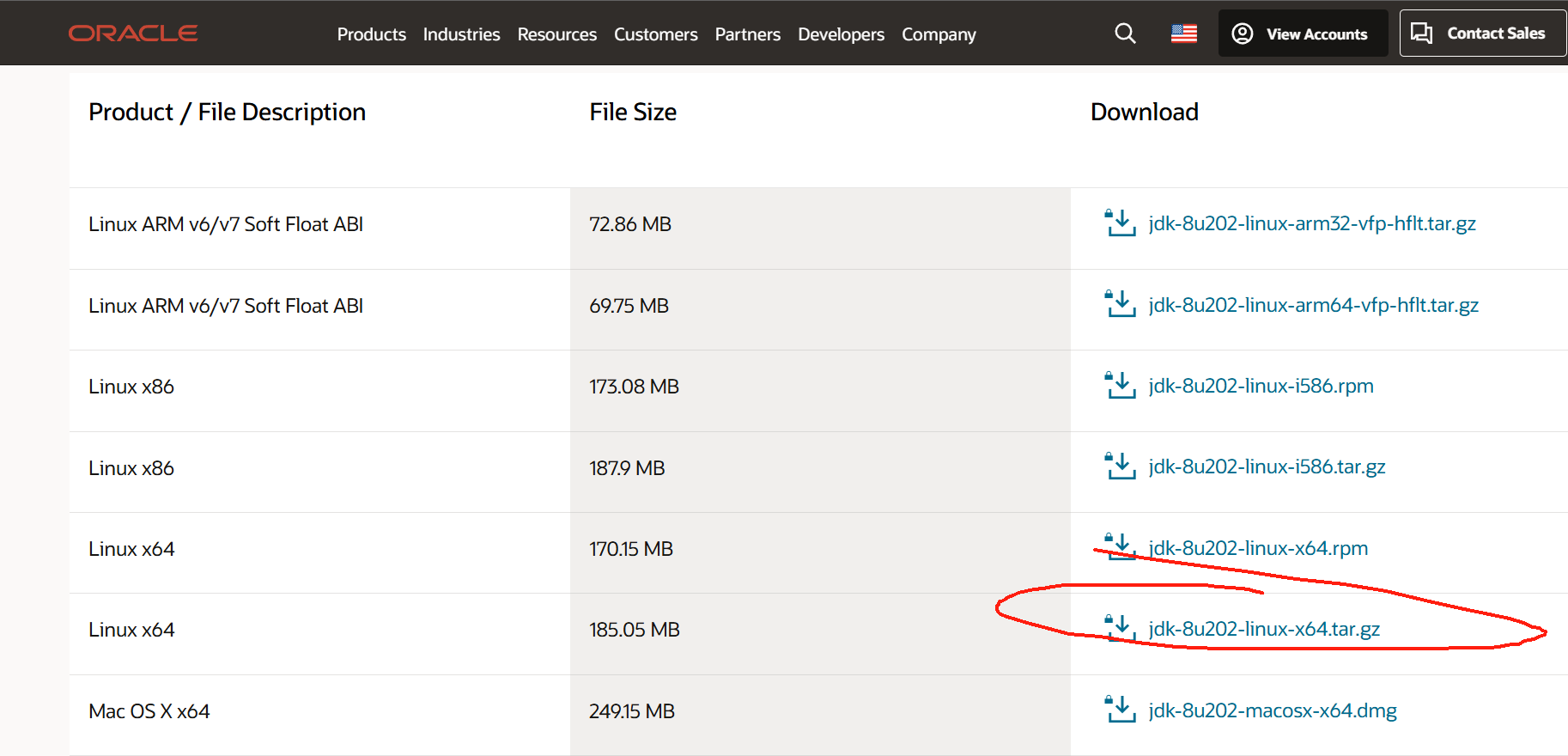Download jdk-8u202-linux-x64.tar.gz
The image size is (1568, 756).
[1264, 629]
